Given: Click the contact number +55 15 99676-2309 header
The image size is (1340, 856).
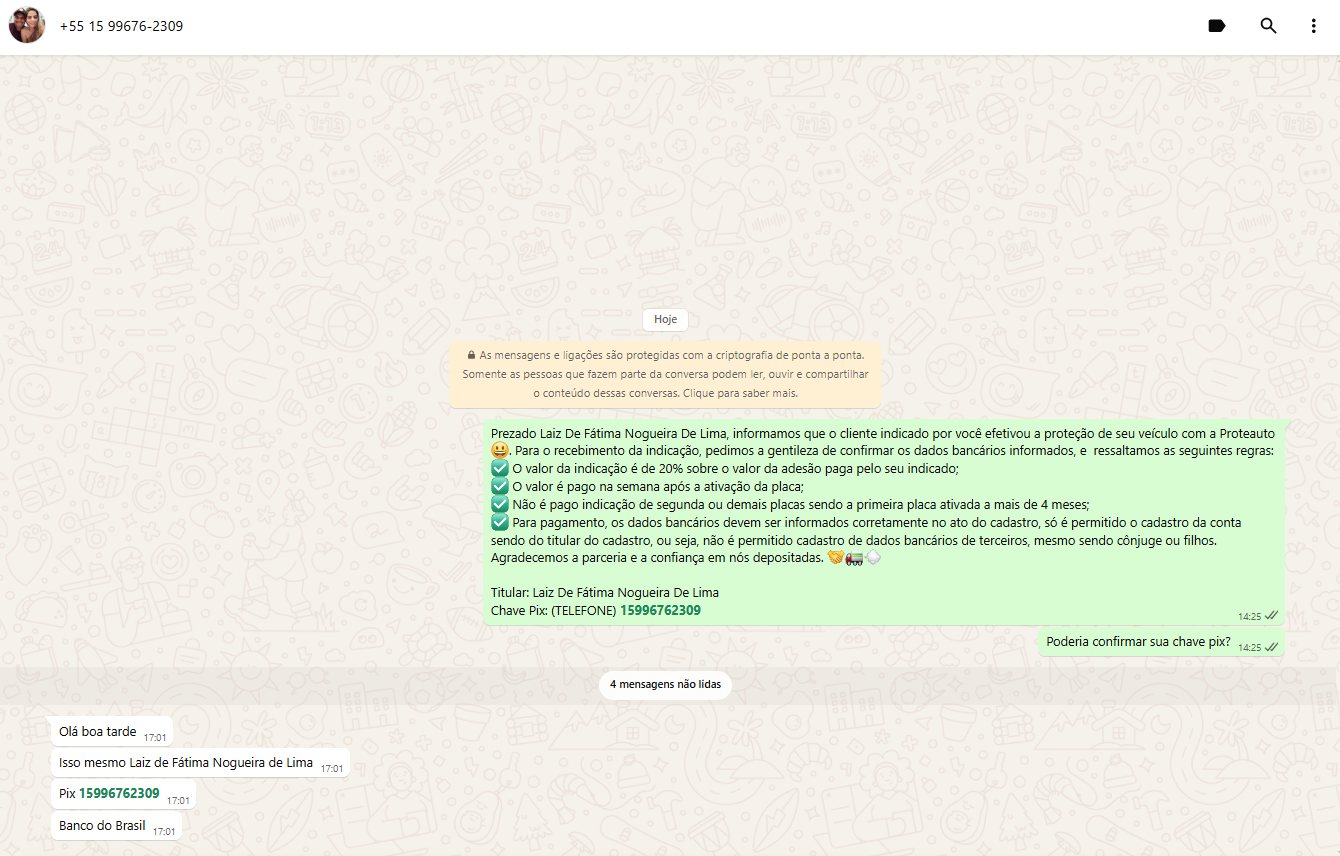Looking at the screenshot, I should 121,26.
